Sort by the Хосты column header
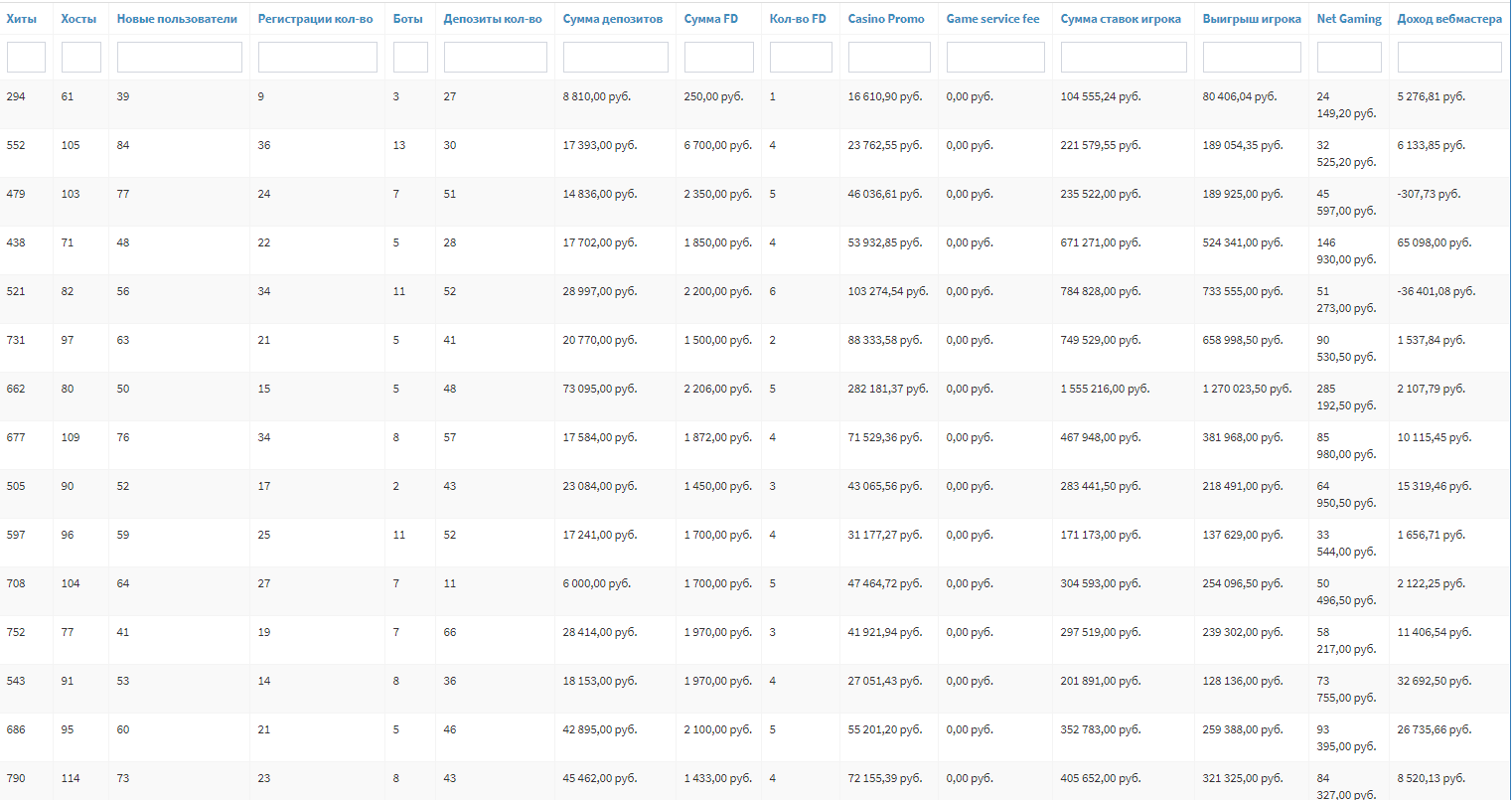1512x800 pixels. pos(78,19)
